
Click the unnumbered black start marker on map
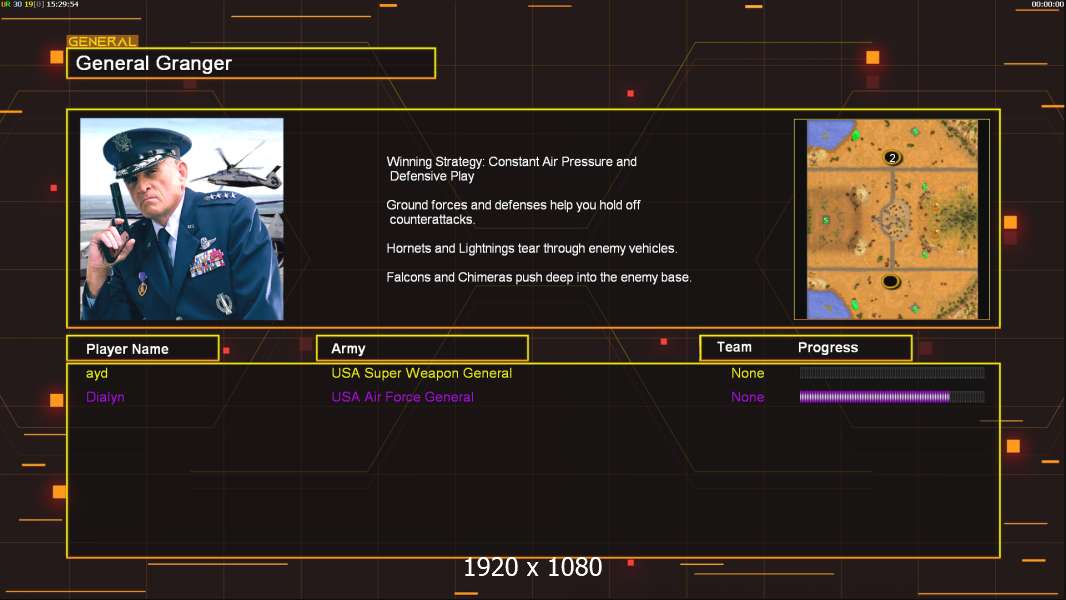point(891,281)
